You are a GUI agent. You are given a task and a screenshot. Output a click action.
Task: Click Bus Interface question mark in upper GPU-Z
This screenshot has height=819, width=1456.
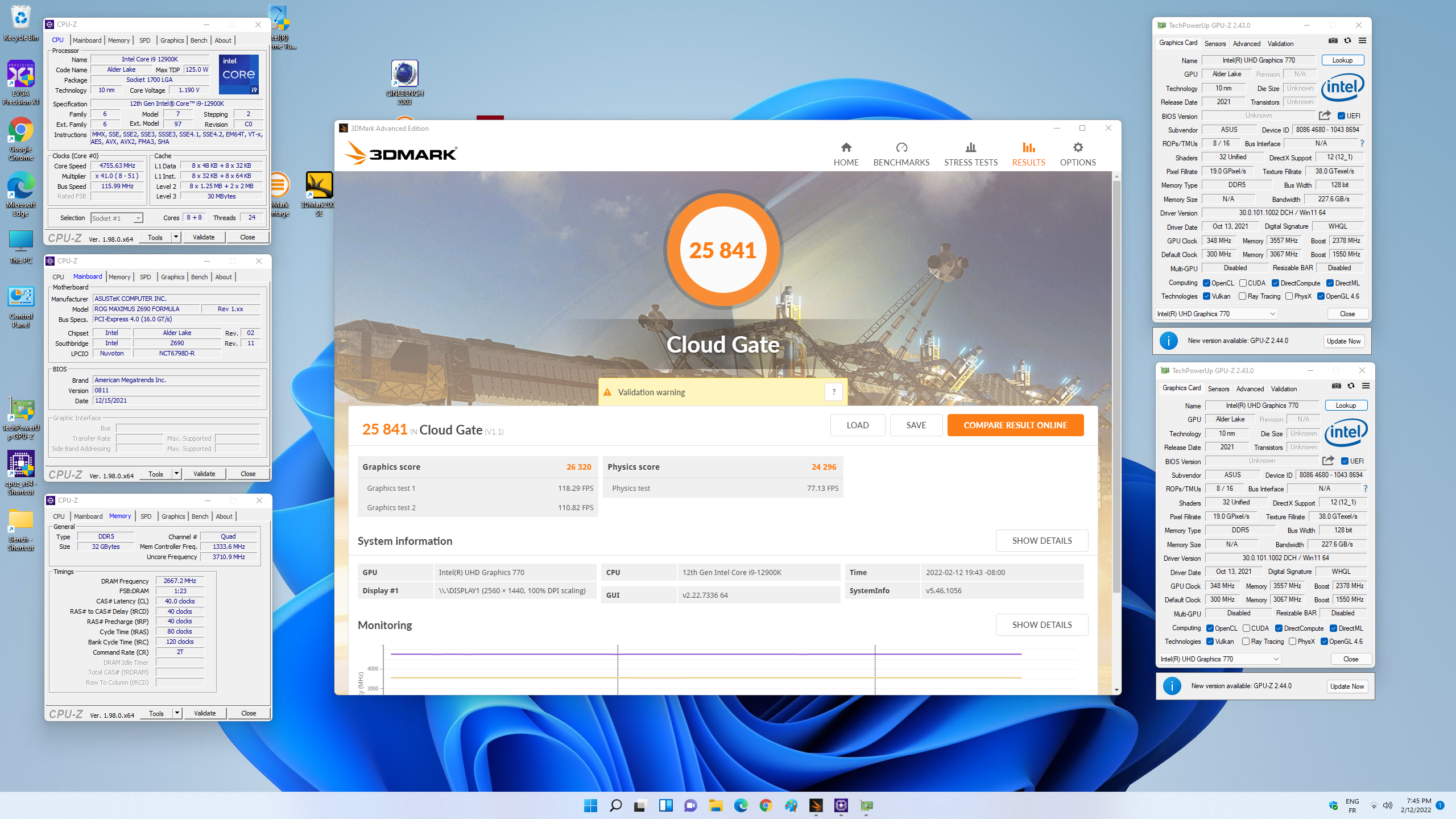(1362, 143)
